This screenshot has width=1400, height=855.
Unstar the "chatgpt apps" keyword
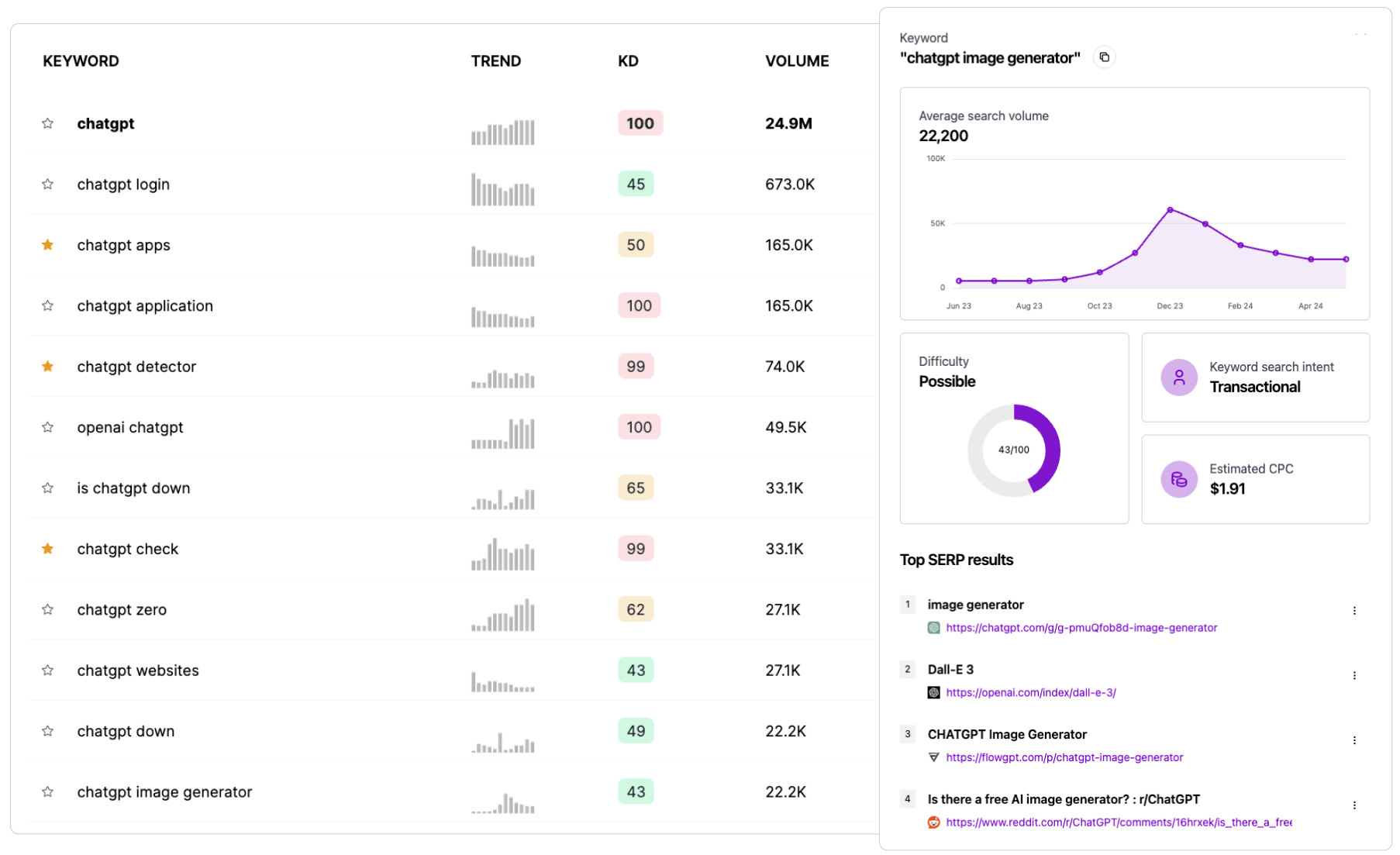click(x=47, y=244)
